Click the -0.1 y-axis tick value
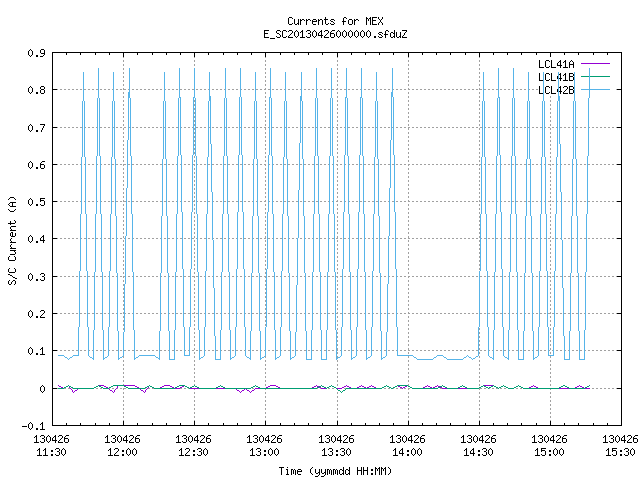 pyautogui.click(x=33, y=426)
